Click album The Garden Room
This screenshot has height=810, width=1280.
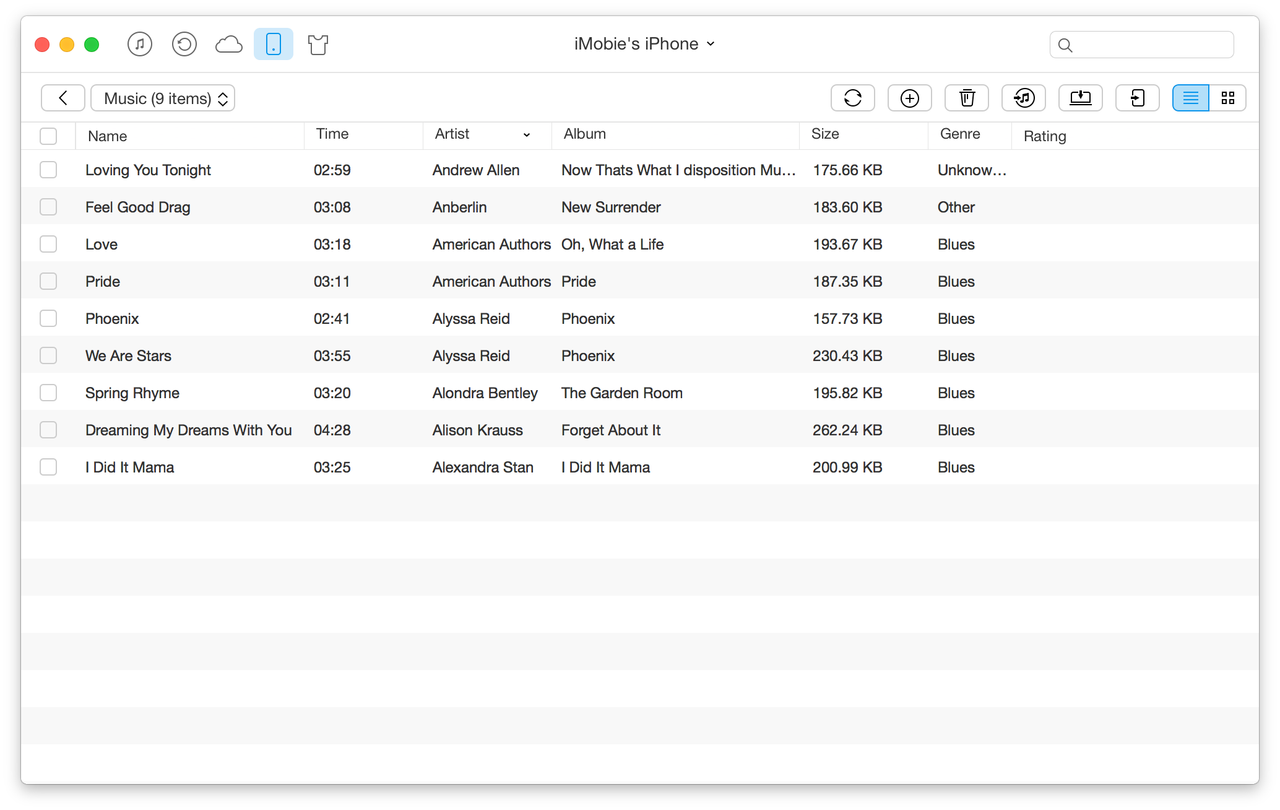pos(622,393)
